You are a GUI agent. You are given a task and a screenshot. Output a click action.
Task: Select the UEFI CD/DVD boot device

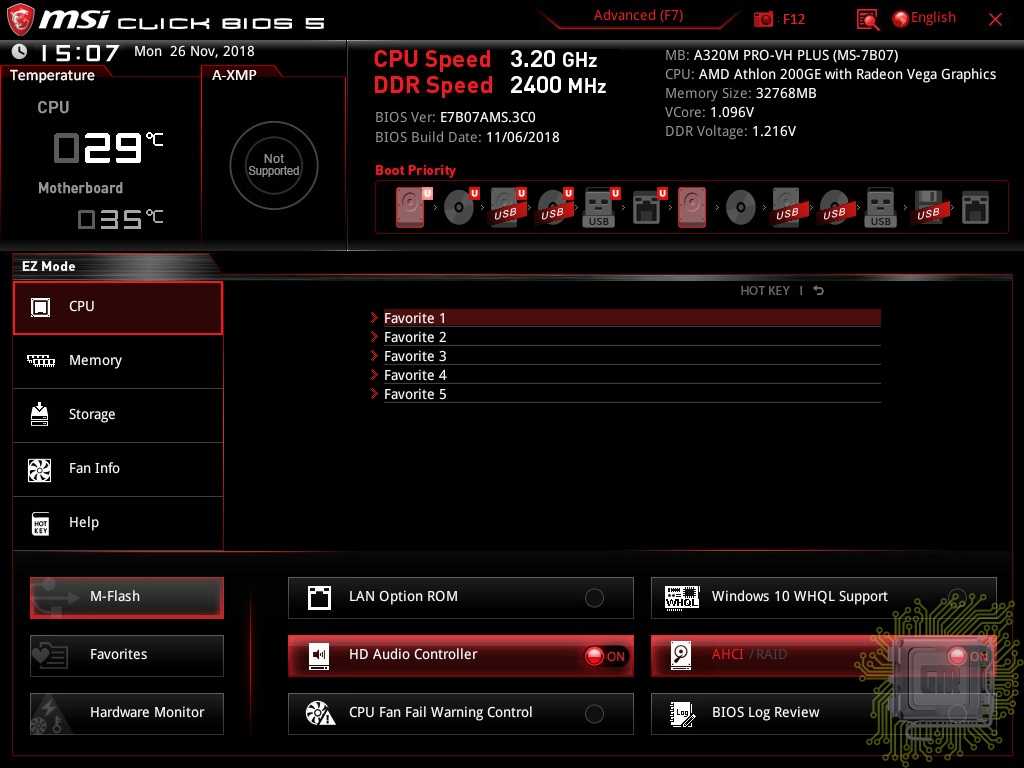(460, 207)
